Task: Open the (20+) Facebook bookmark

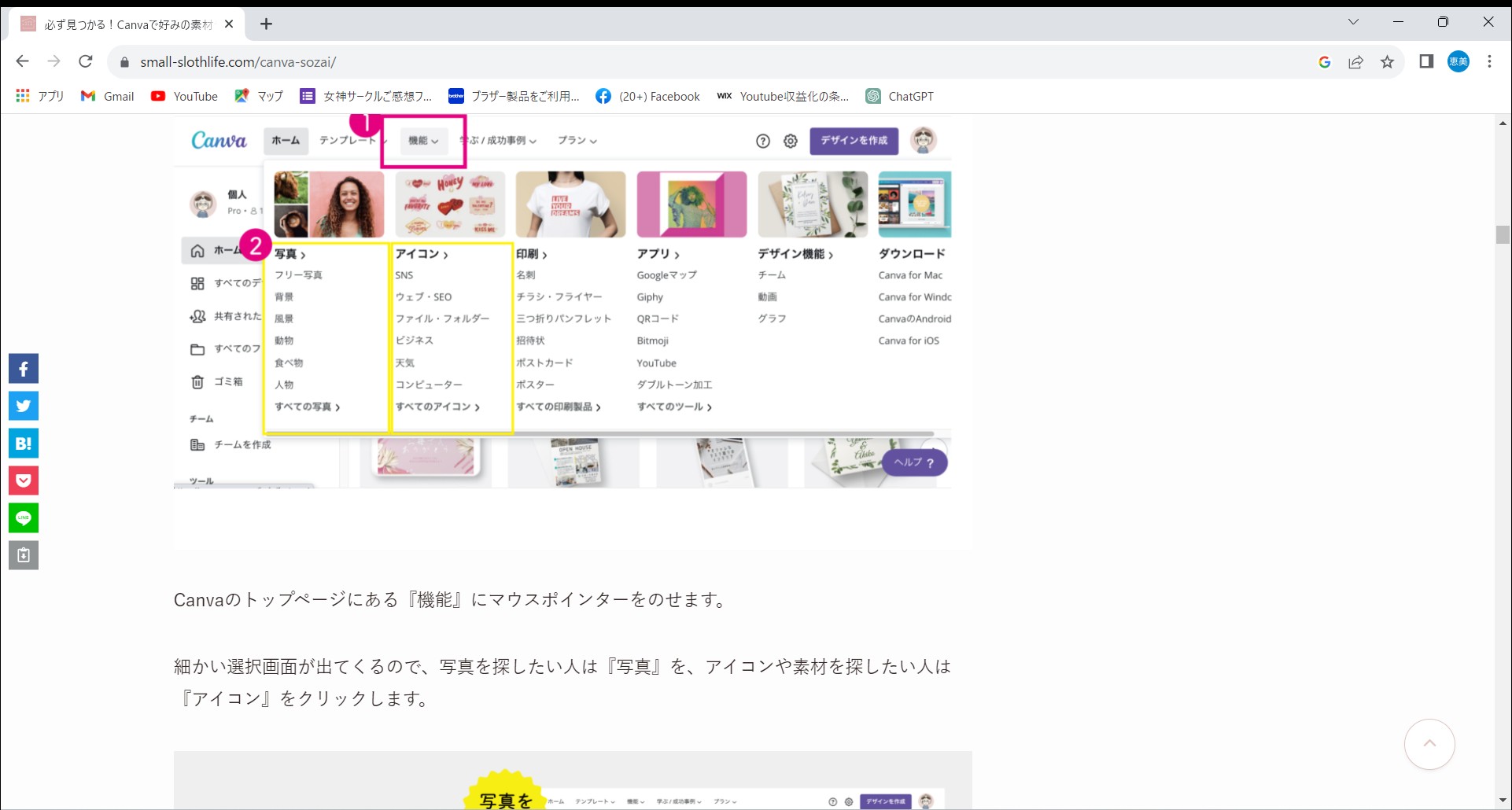Action: [647, 96]
